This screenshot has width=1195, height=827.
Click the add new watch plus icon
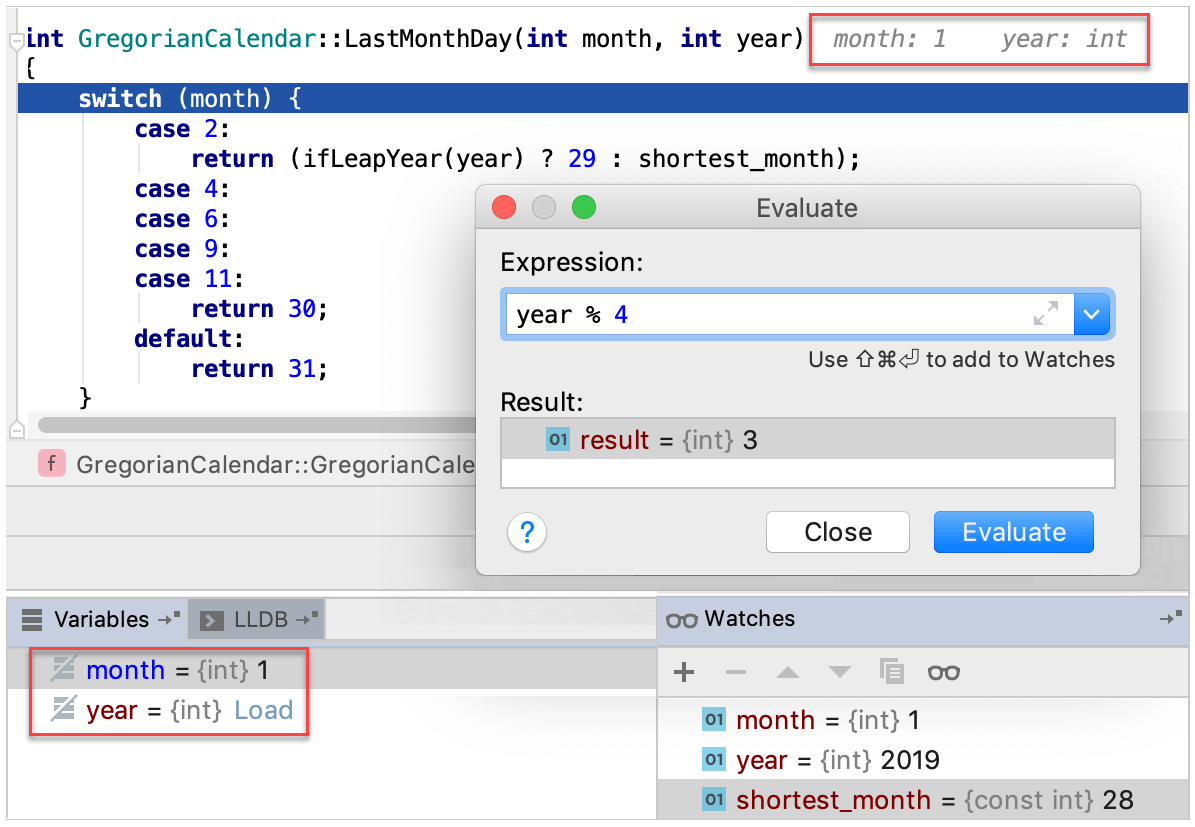pos(684,672)
